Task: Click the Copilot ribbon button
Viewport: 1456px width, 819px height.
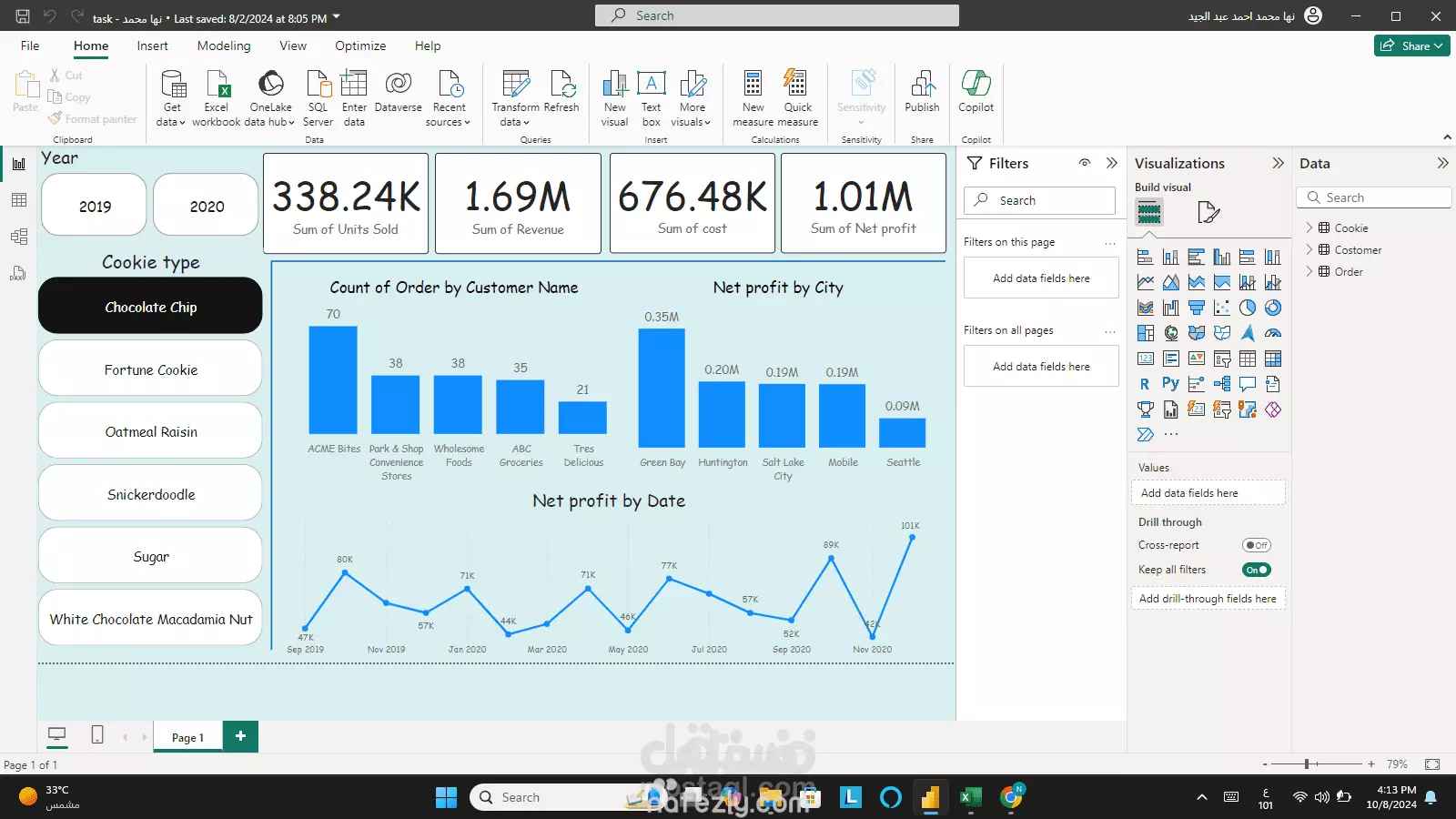Action: (x=976, y=93)
